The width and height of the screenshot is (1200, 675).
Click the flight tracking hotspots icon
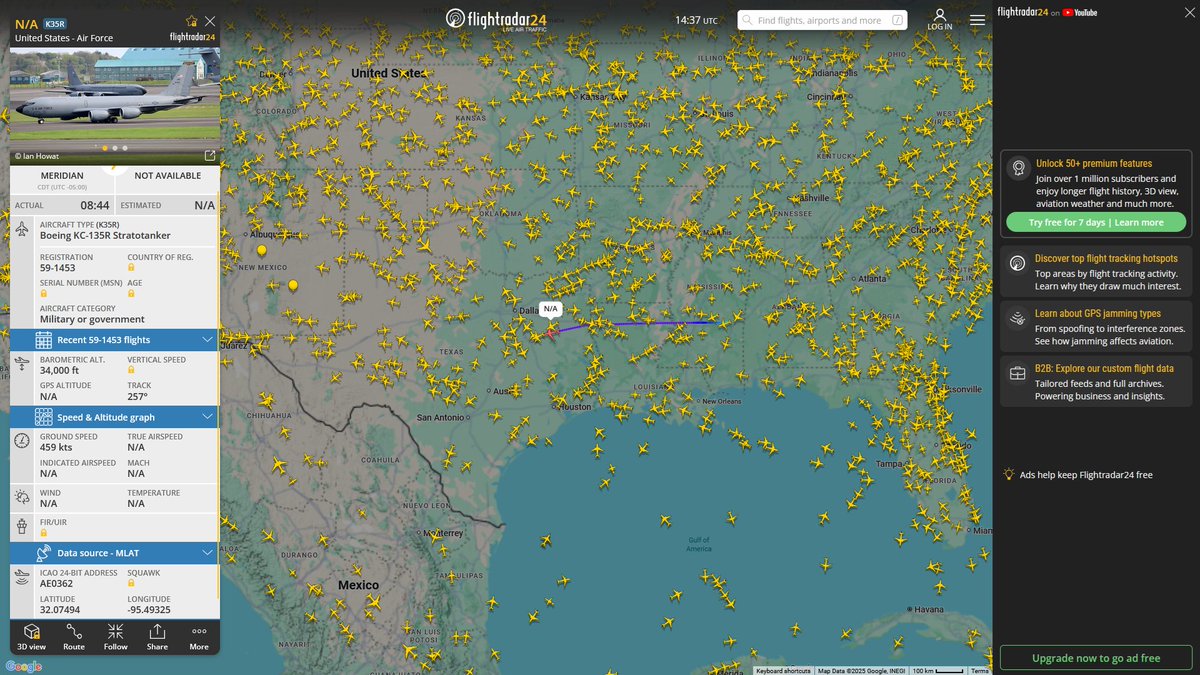click(1018, 264)
